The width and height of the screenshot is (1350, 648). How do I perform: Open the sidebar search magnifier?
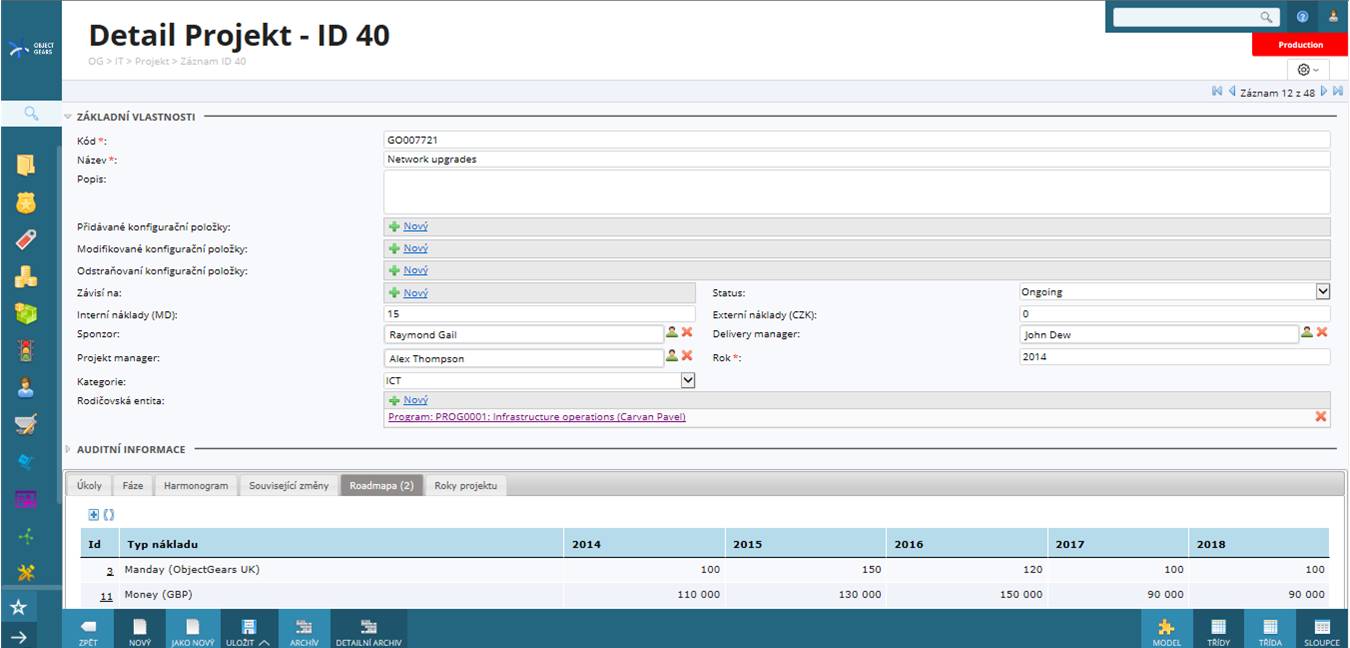pos(30,114)
